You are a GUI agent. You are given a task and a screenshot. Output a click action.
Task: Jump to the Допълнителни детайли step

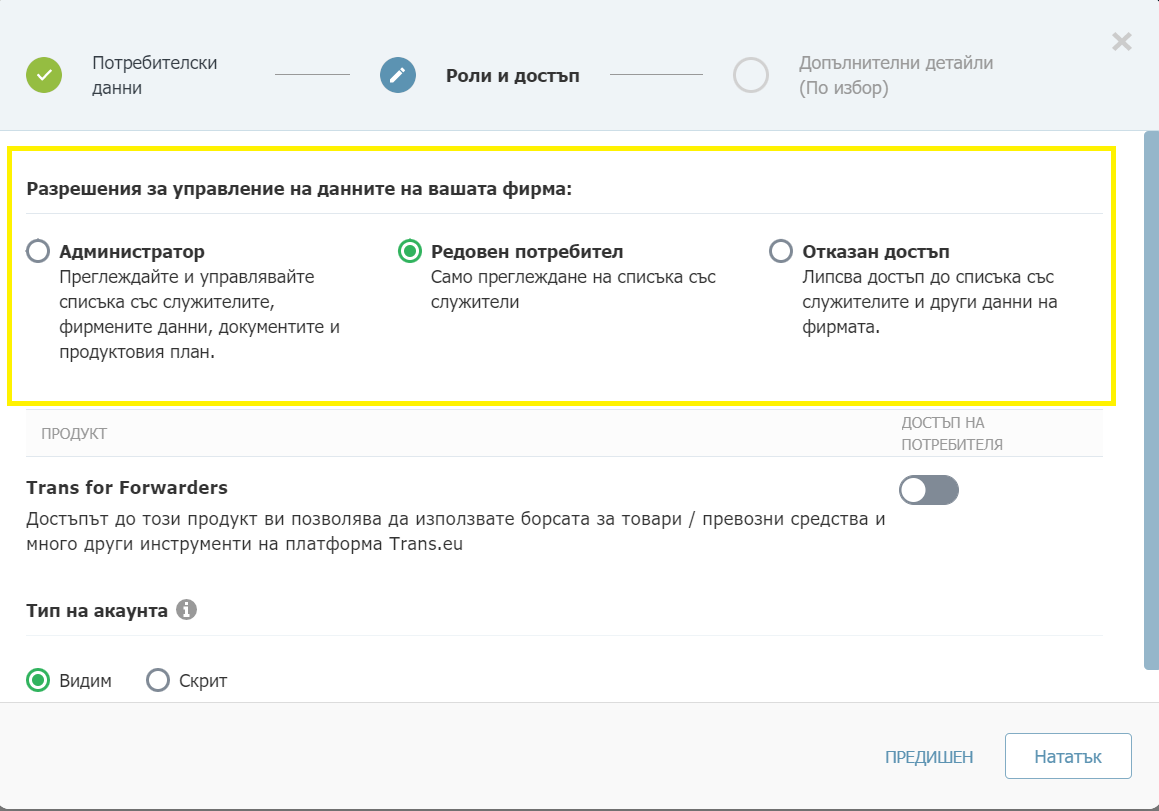pyautogui.click(x=895, y=75)
